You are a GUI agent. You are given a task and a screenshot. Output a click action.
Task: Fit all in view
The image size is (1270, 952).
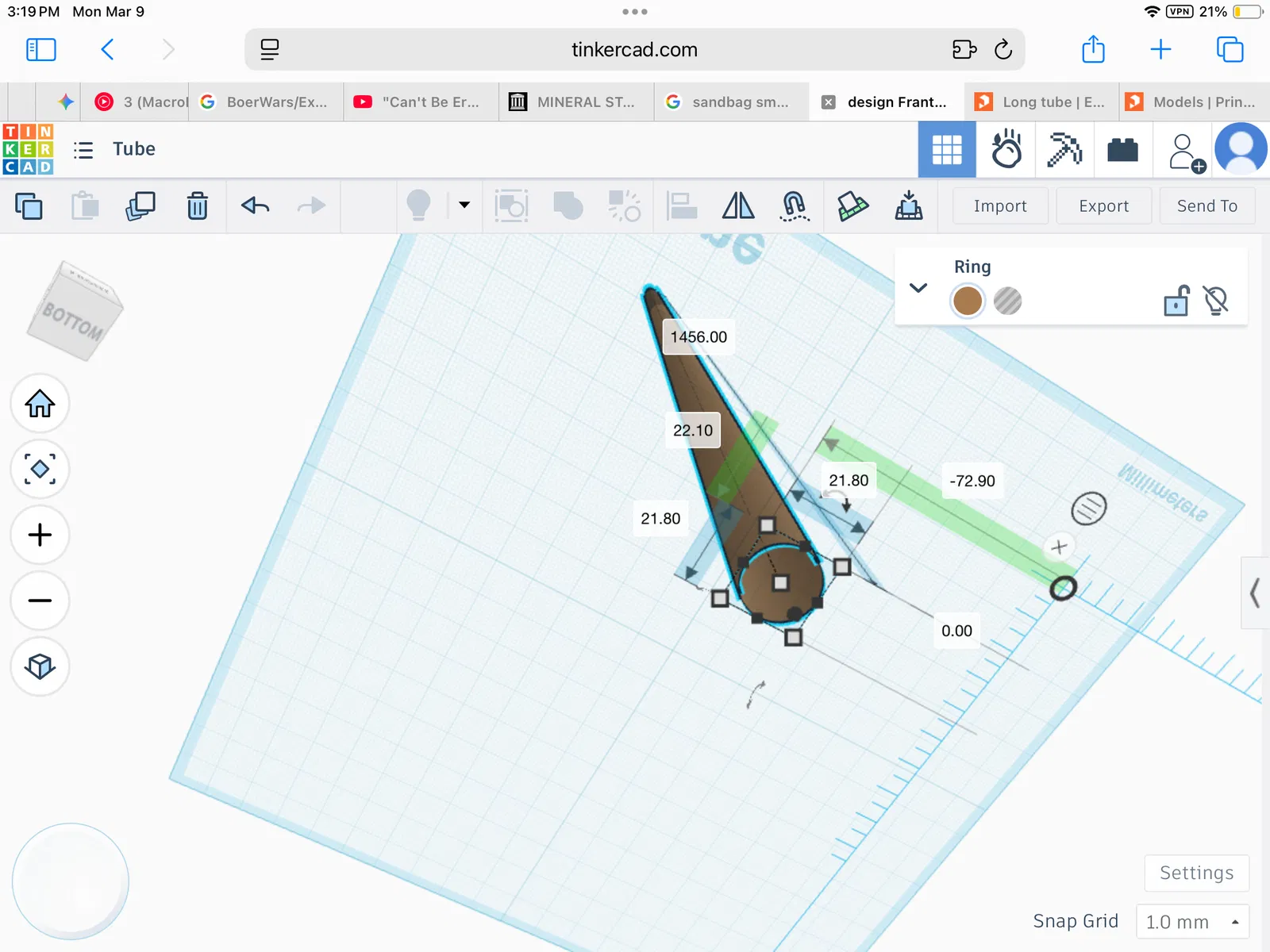tap(40, 469)
